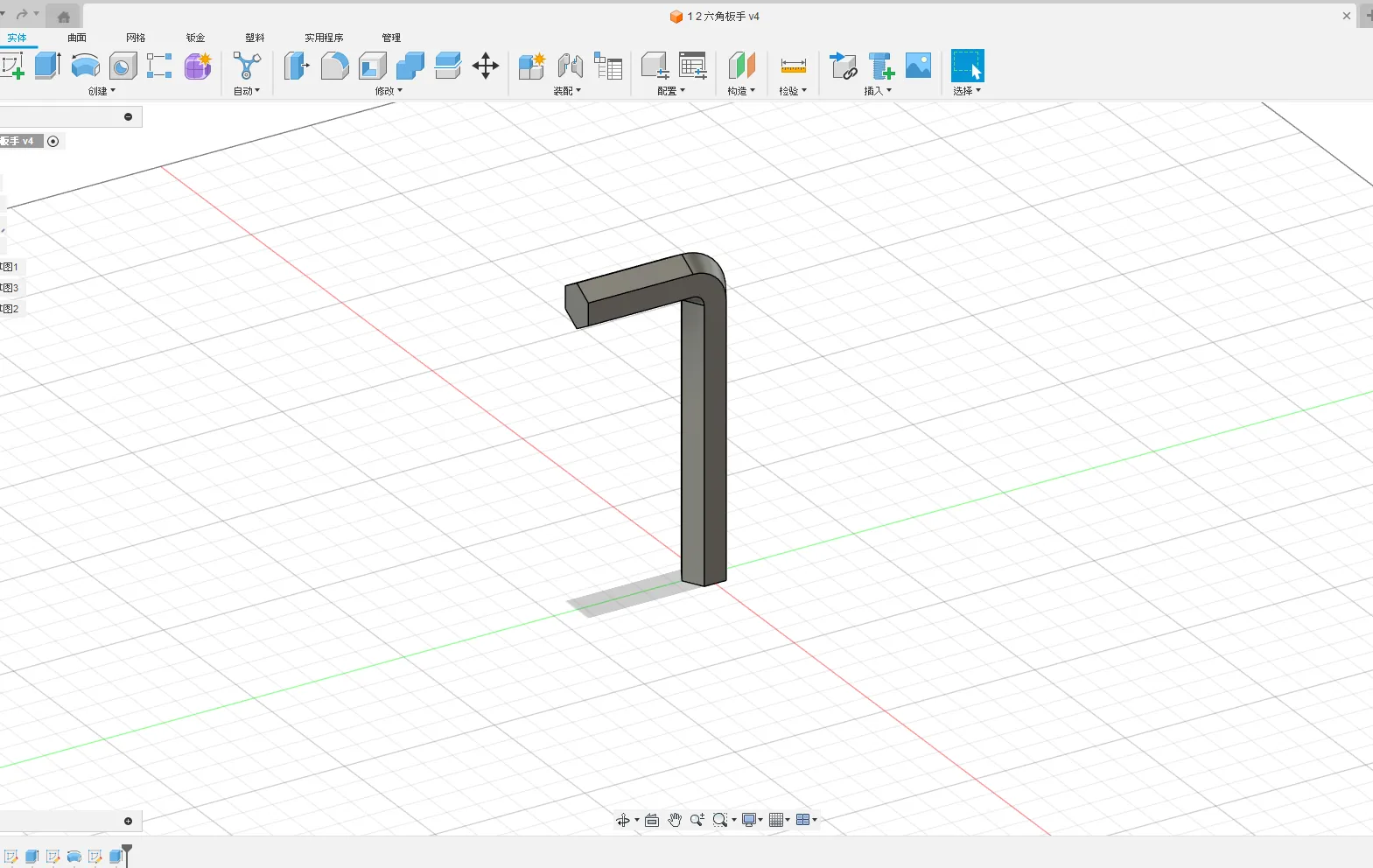Screen dimensions: 1373x868
Task: Switch to the 管理 tab
Action: point(391,38)
